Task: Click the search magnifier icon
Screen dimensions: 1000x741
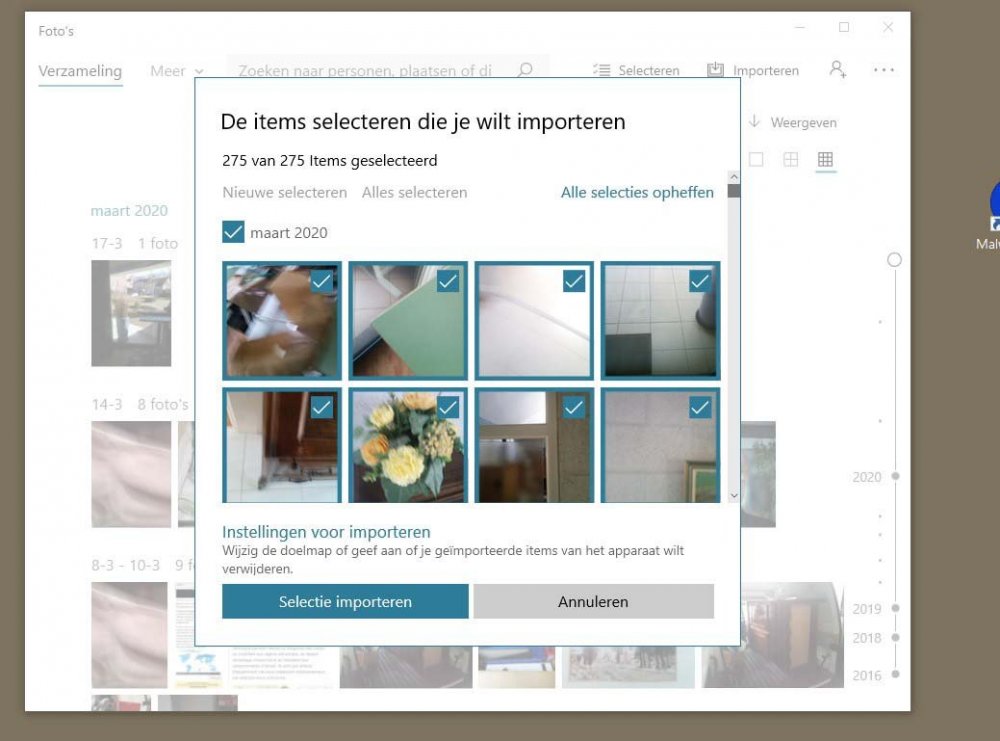Action: [525, 70]
